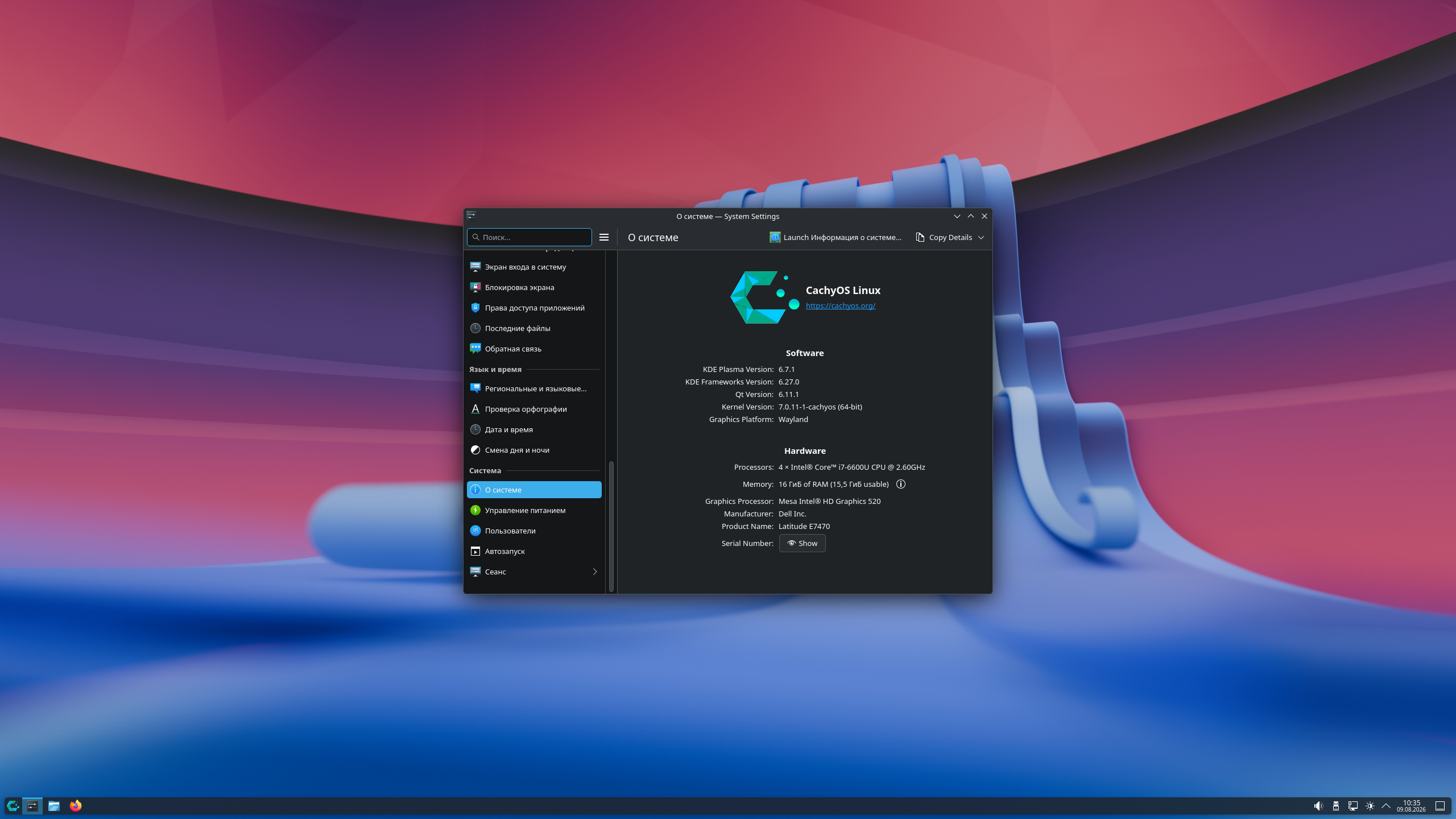Click into the "Поиск..." search field
This screenshot has width=1456, height=819.
[x=530, y=237]
